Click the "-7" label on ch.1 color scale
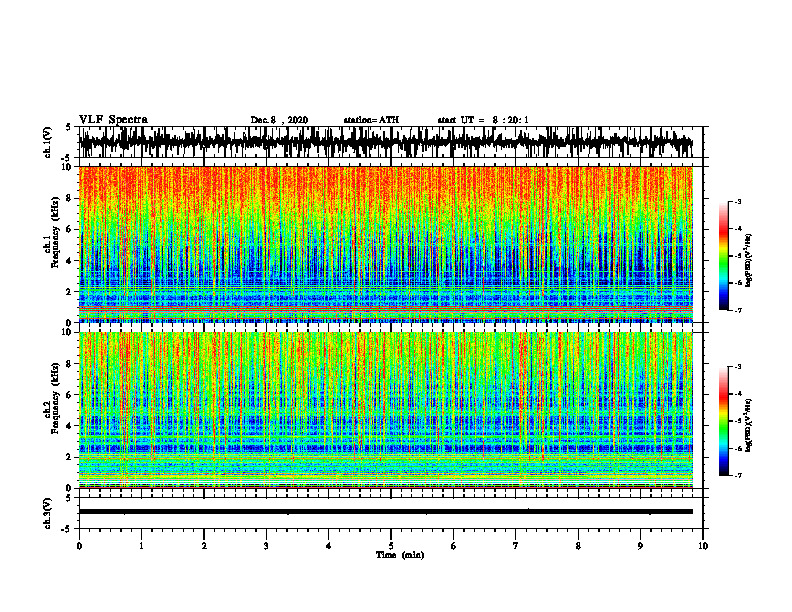The height and width of the screenshot is (612, 792). (737, 310)
